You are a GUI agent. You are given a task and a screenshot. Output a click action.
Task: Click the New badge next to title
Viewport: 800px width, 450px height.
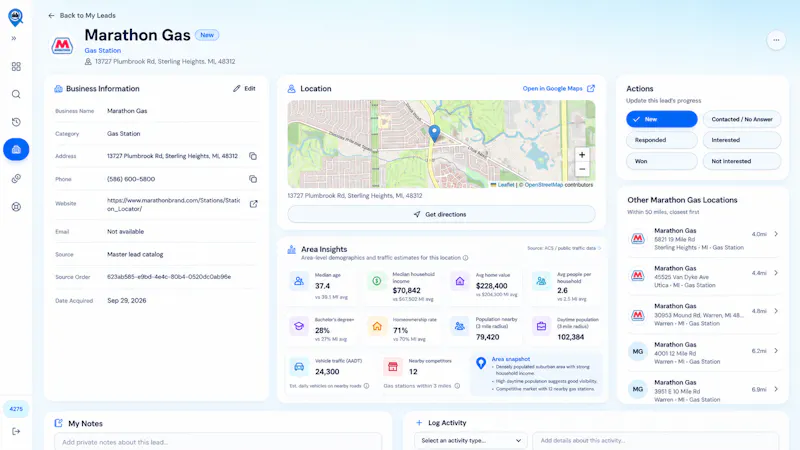pos(207,35)
